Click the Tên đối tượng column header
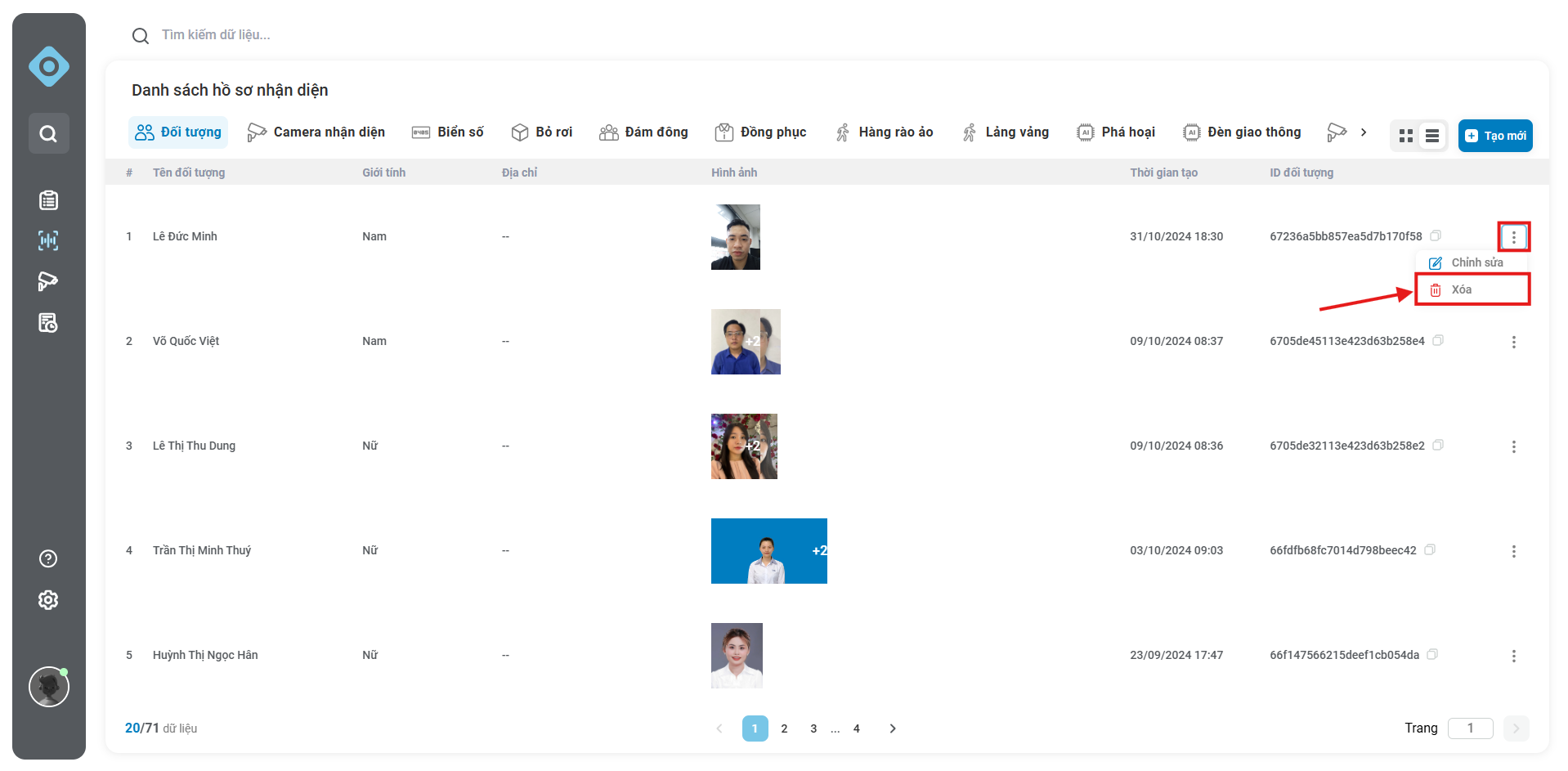This screenshot has width=1568, height=771. pyautogui.click(x=189, y=173)
